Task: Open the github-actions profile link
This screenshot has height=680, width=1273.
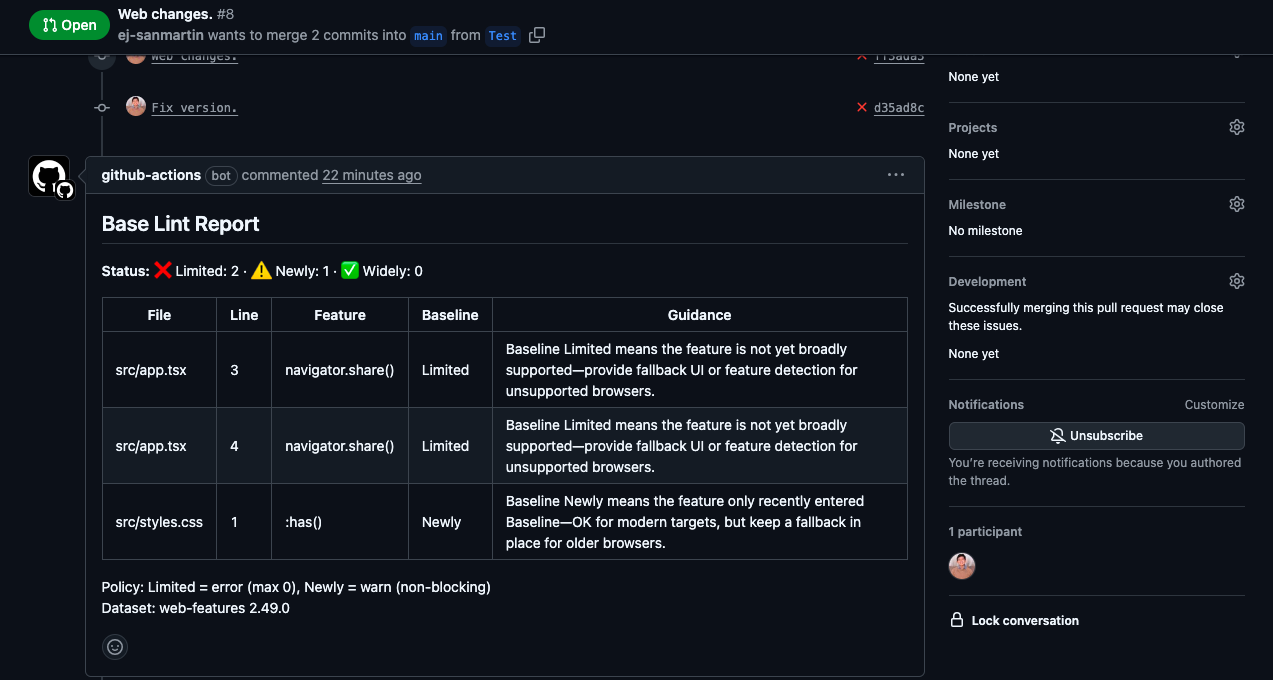Action: (x=151, y=175)
